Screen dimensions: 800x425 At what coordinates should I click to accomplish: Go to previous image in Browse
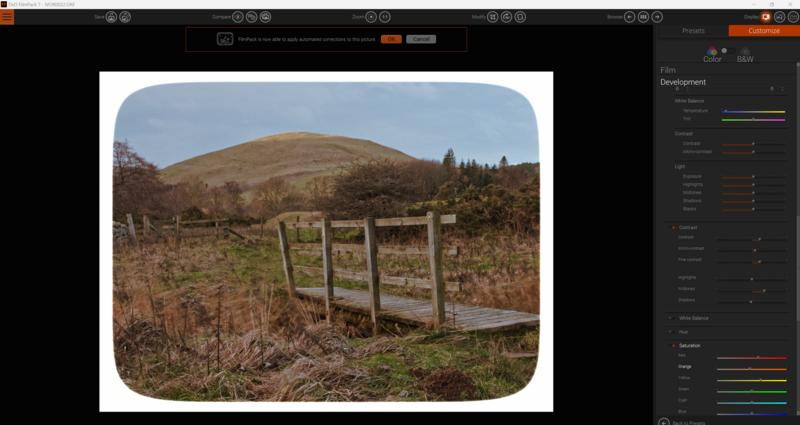click(630, 17)
